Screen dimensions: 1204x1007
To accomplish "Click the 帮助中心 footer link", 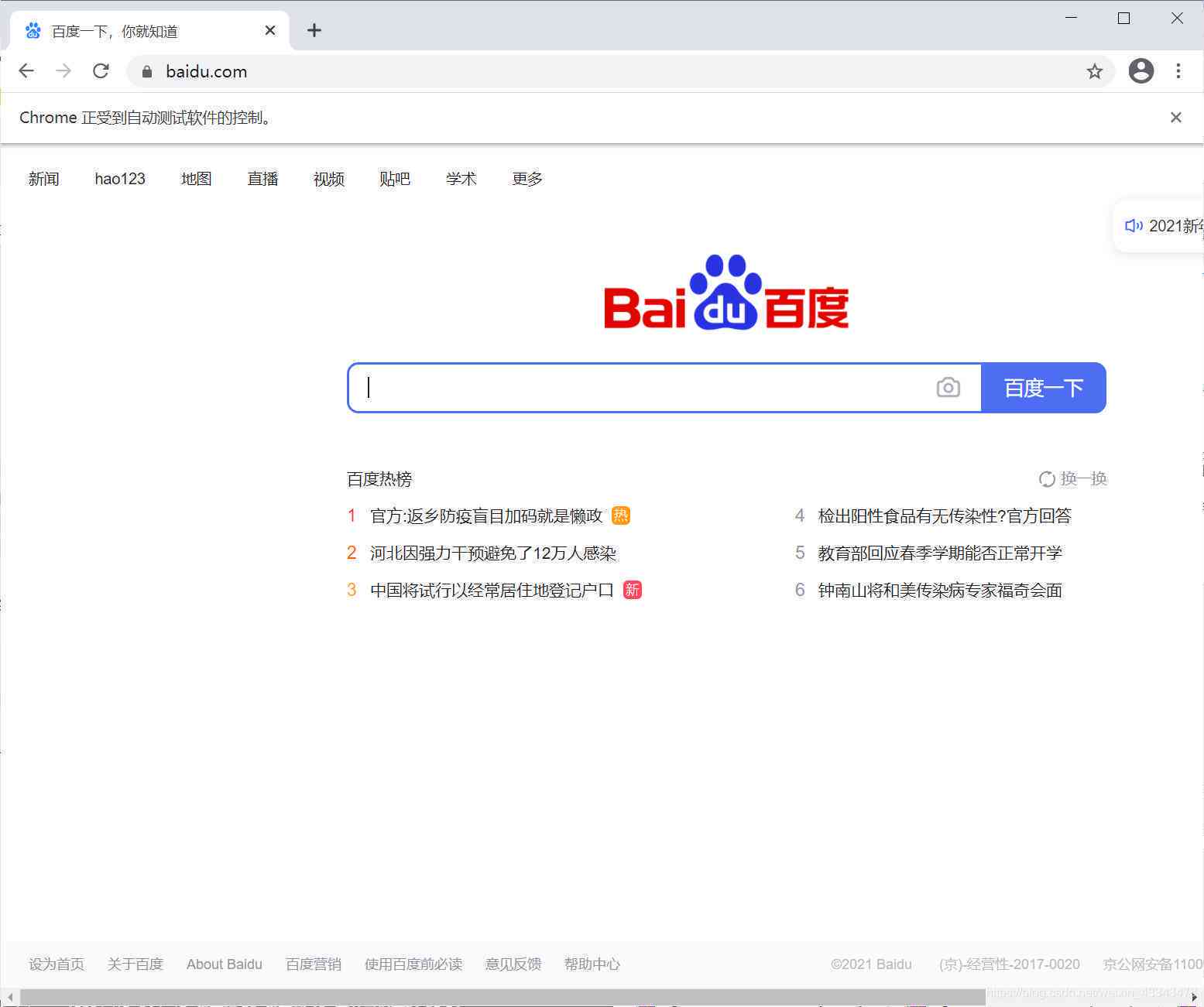I will click(x=592, y=964).
